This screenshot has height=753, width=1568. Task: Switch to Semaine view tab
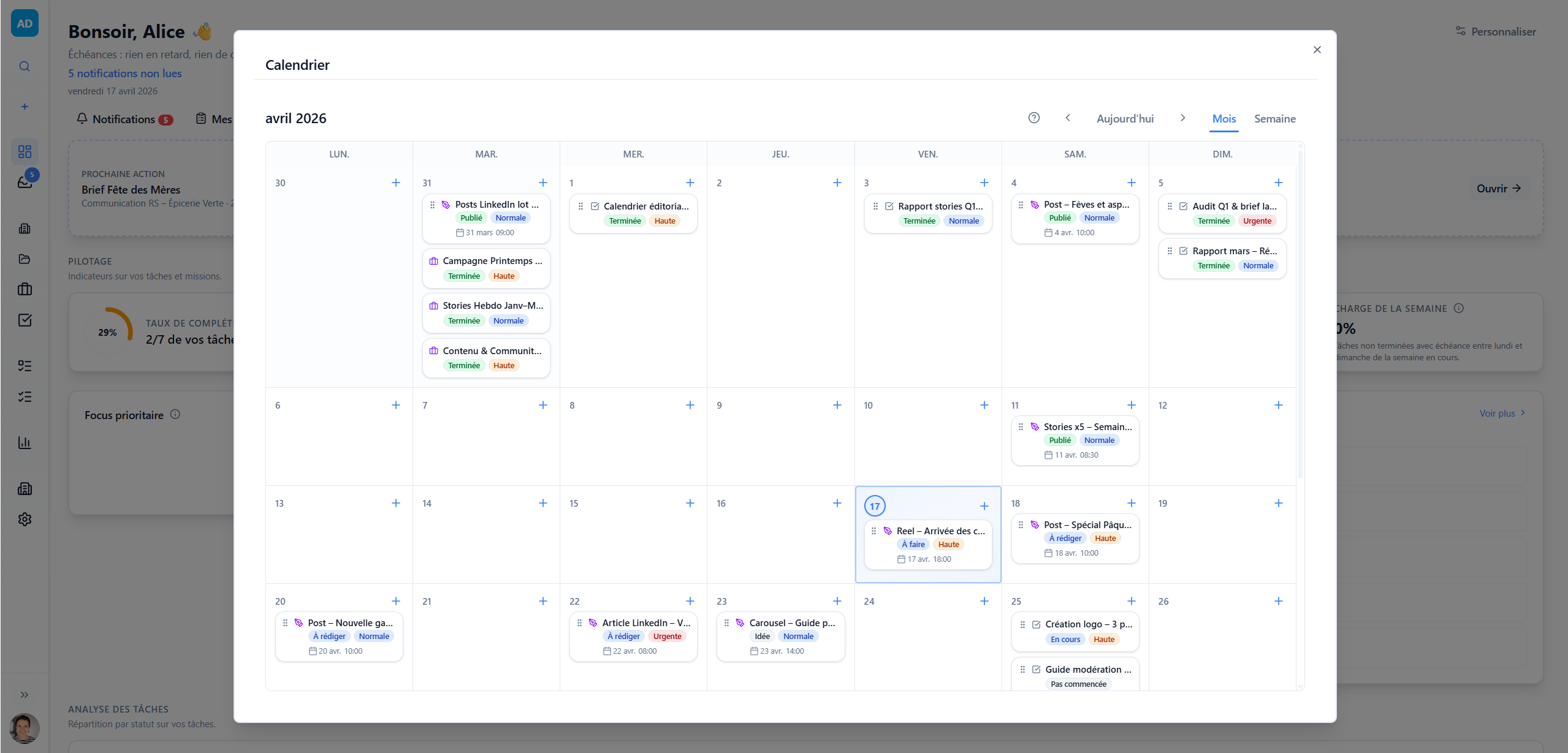point(1274,118)
